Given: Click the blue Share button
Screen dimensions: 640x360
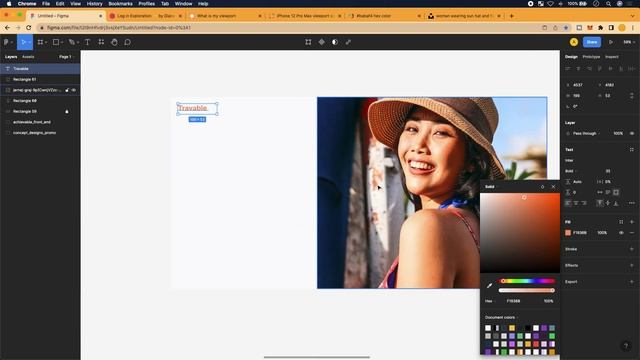Looking at the screenshot, I should [592, 42].
